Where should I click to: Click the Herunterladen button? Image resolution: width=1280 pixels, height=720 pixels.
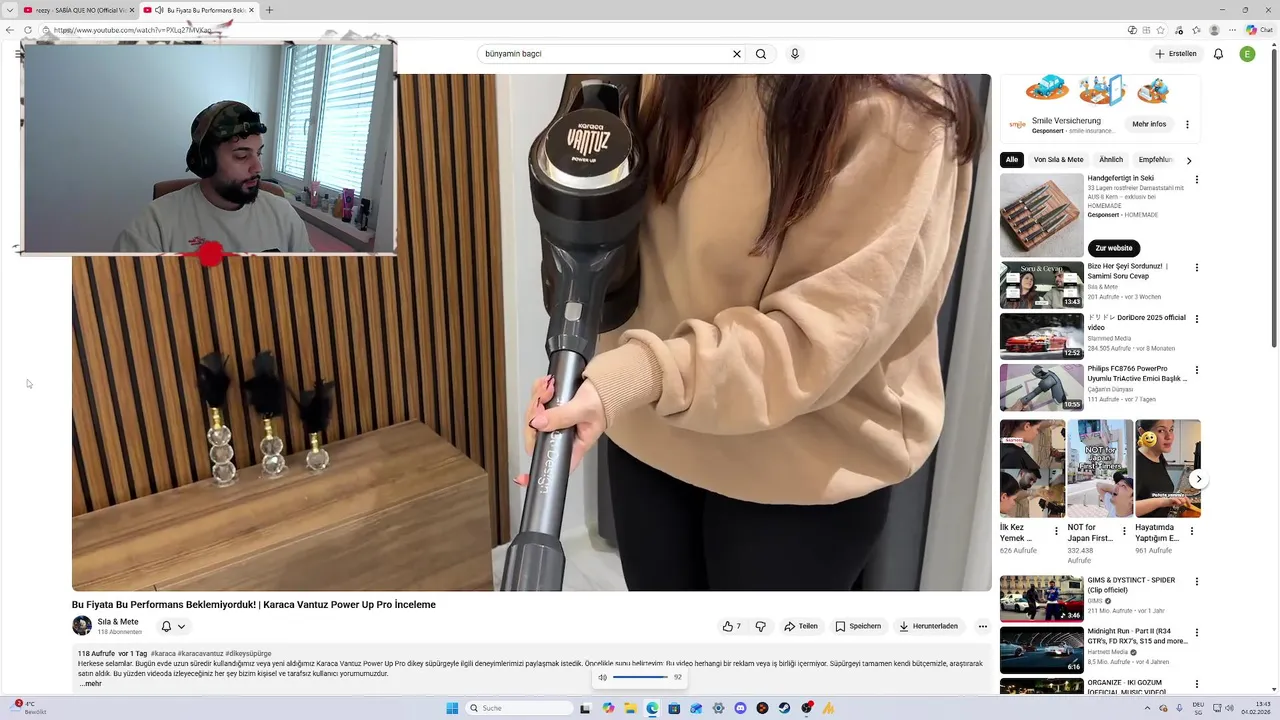pos(929,626)
